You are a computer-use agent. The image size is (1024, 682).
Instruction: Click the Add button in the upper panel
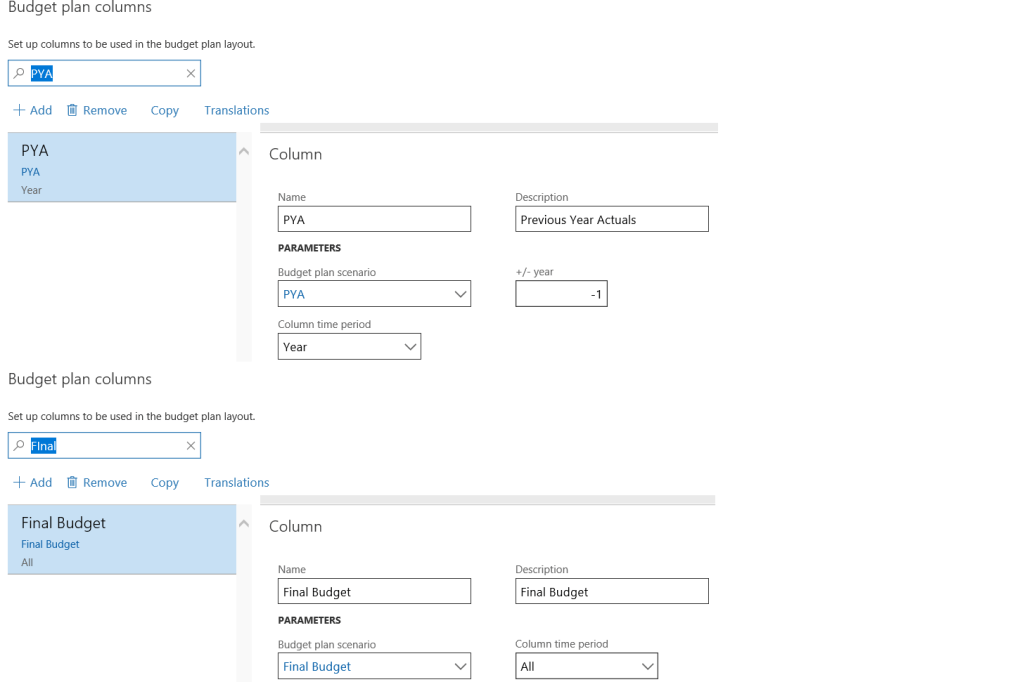[32, 110]
